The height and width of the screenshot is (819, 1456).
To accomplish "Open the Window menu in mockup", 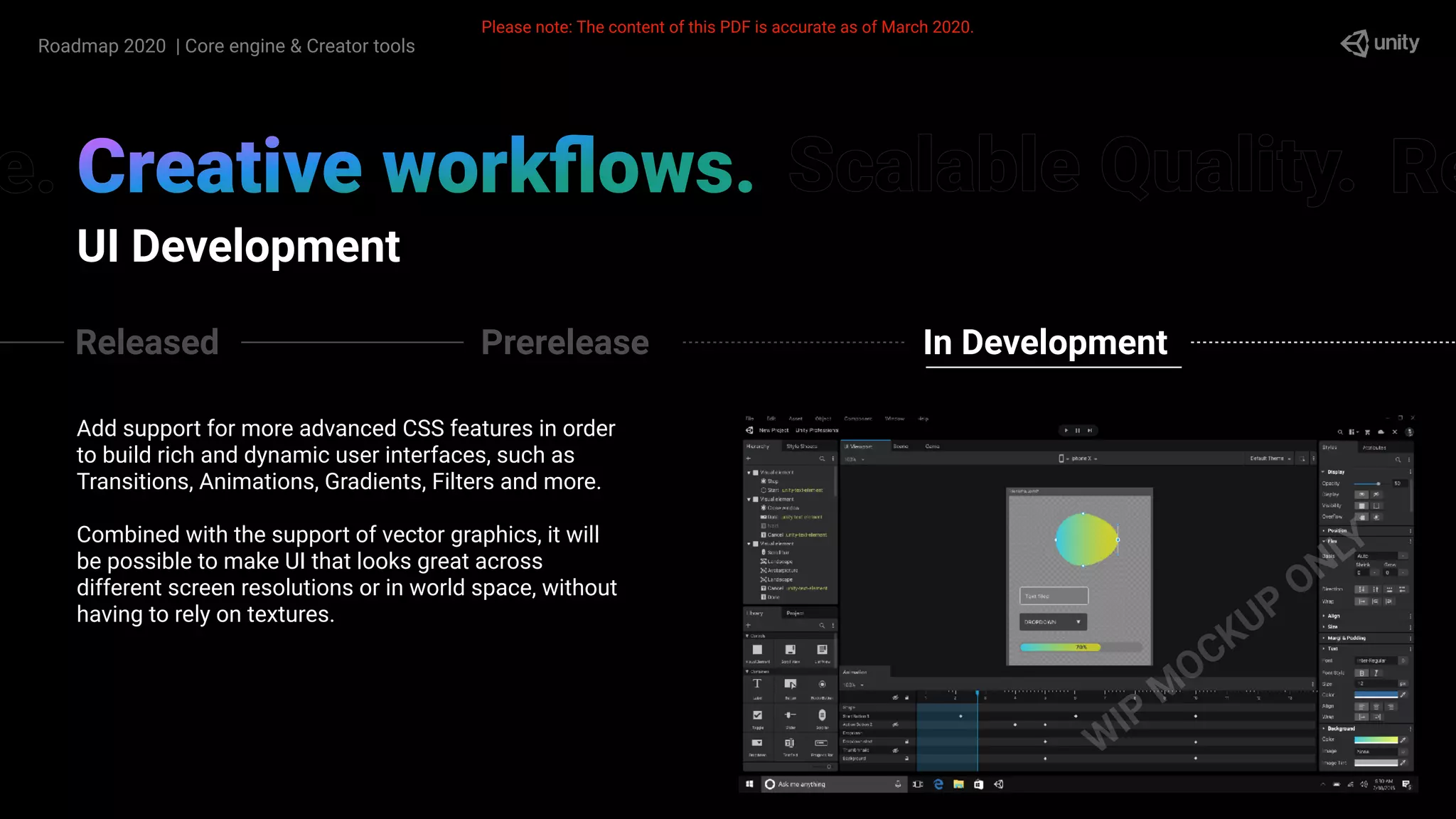I will click(894, 419).
